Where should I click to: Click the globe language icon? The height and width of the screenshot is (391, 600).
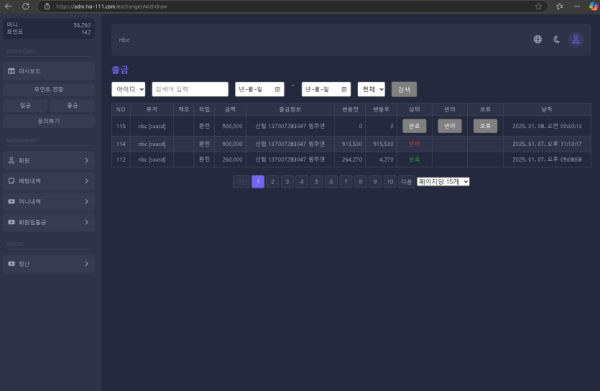[x=538, y=39]
